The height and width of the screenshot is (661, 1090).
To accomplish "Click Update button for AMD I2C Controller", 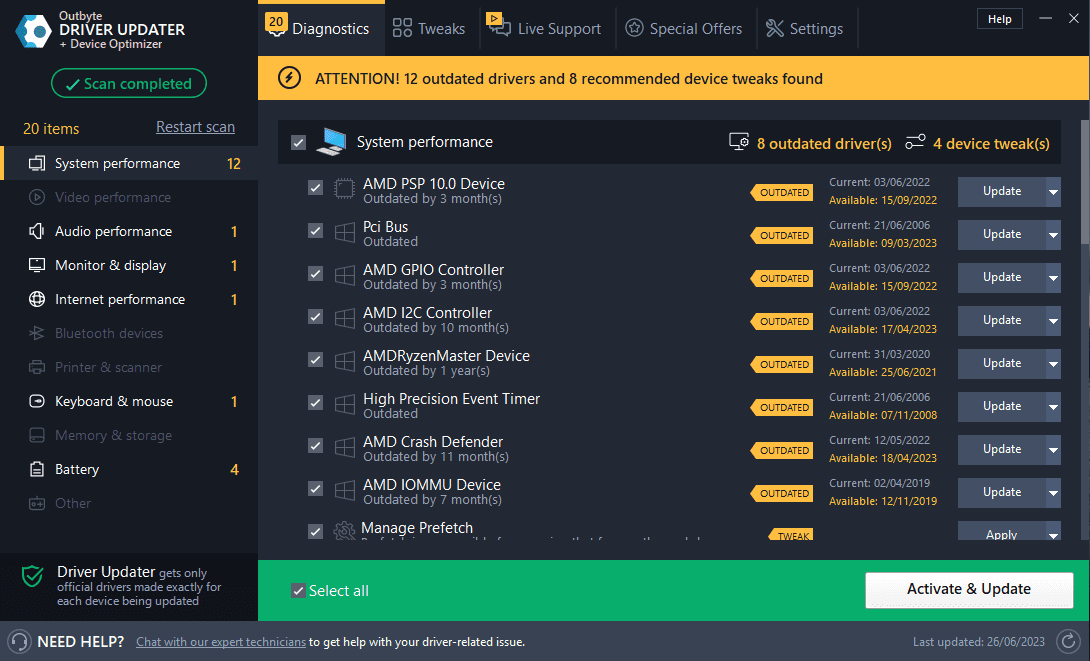I will click(x=1002, y=321).
